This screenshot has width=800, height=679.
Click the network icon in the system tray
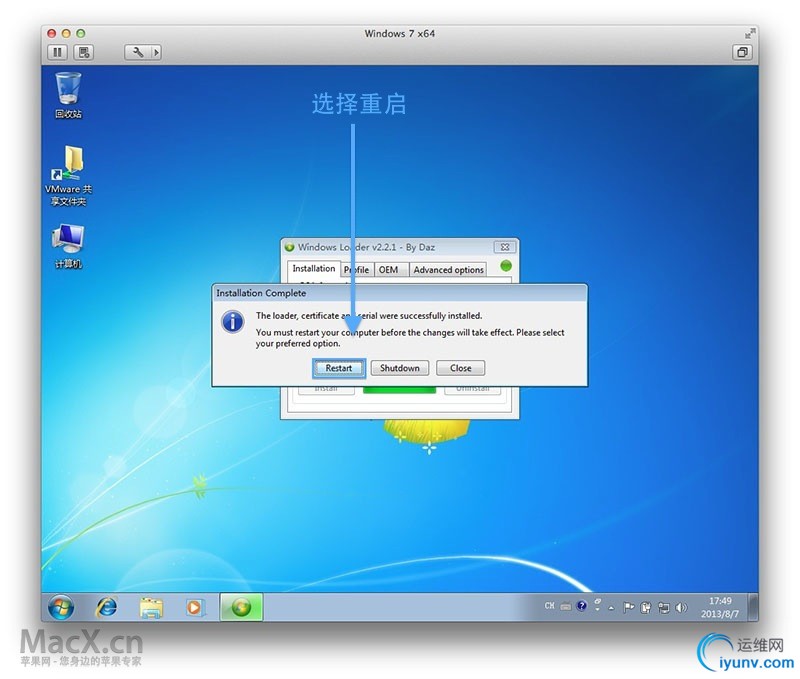(x=663, y=607)
